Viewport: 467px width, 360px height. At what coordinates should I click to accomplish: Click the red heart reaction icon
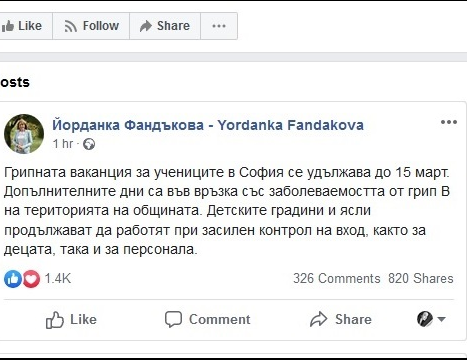(x=31, y=279)
